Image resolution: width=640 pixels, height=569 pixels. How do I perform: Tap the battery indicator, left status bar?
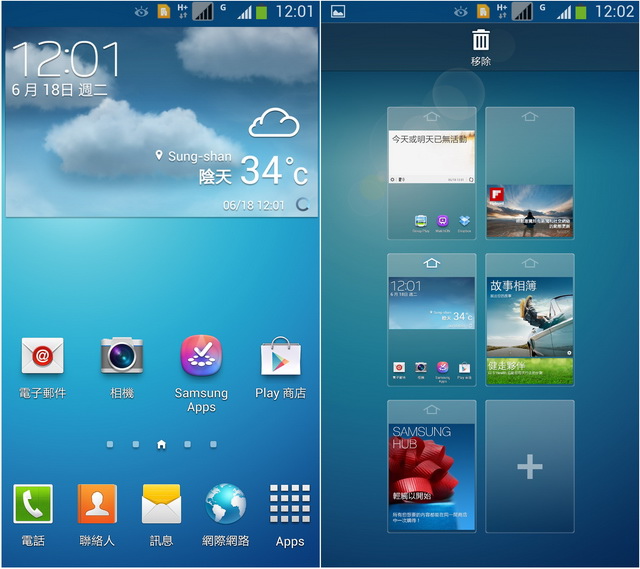click(261, 12)
